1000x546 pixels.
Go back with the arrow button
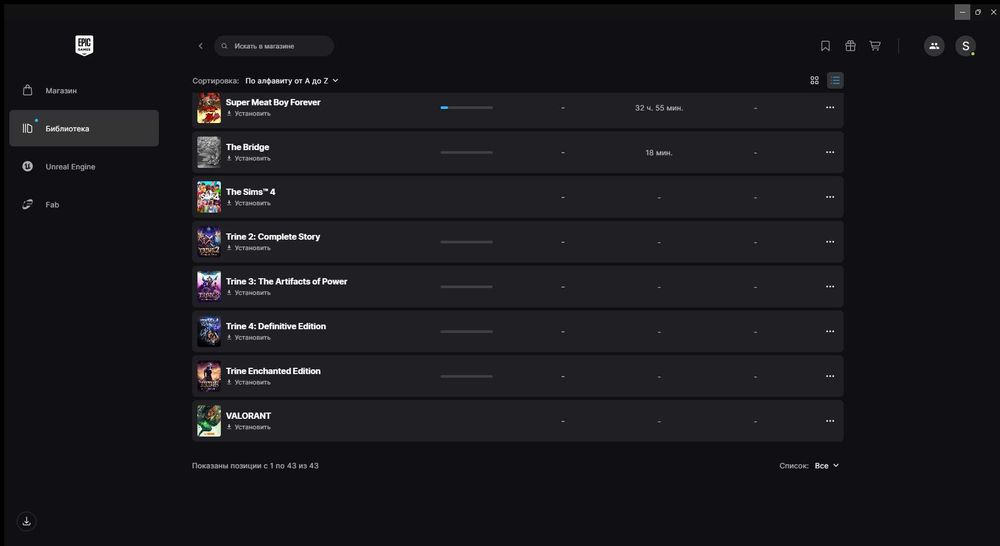[200, 46]
